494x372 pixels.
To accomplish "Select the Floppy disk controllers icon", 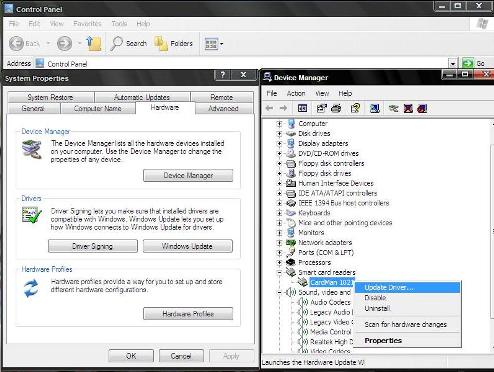I will 291,163.
